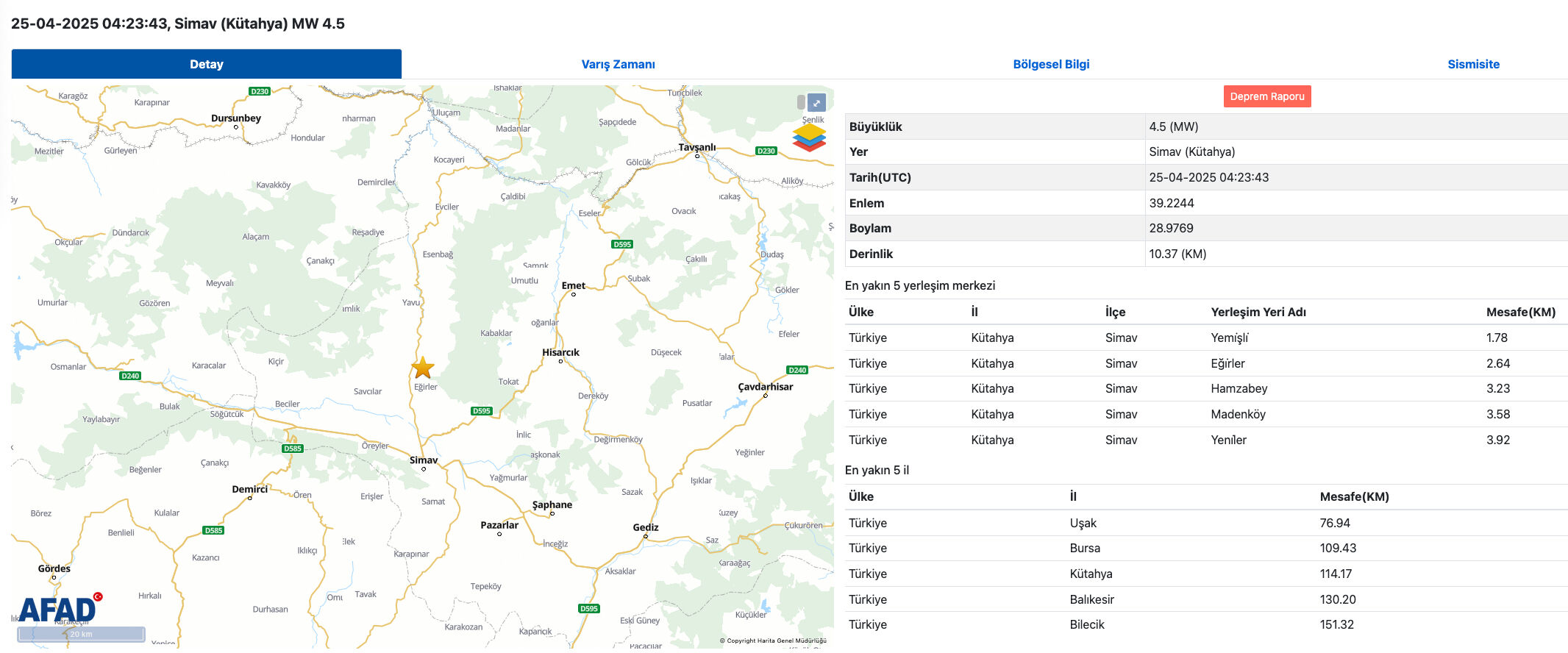This screenshot has height=653, width=1568.
Task: Click the map copyright attribution text
Action: click(x=772, y=640)
